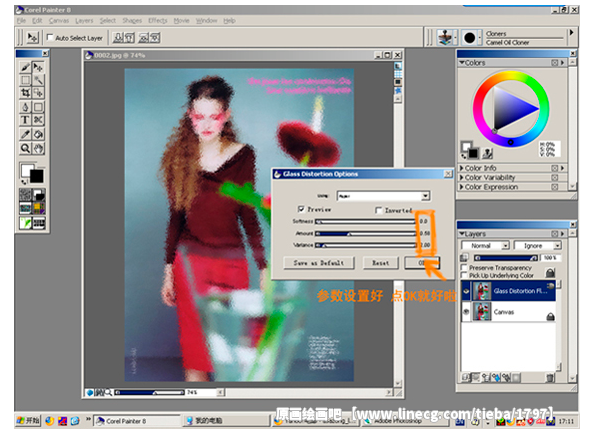Select the Grabber hand tool
The width and height of the screenshot is (594, 433).
(38, 148)
